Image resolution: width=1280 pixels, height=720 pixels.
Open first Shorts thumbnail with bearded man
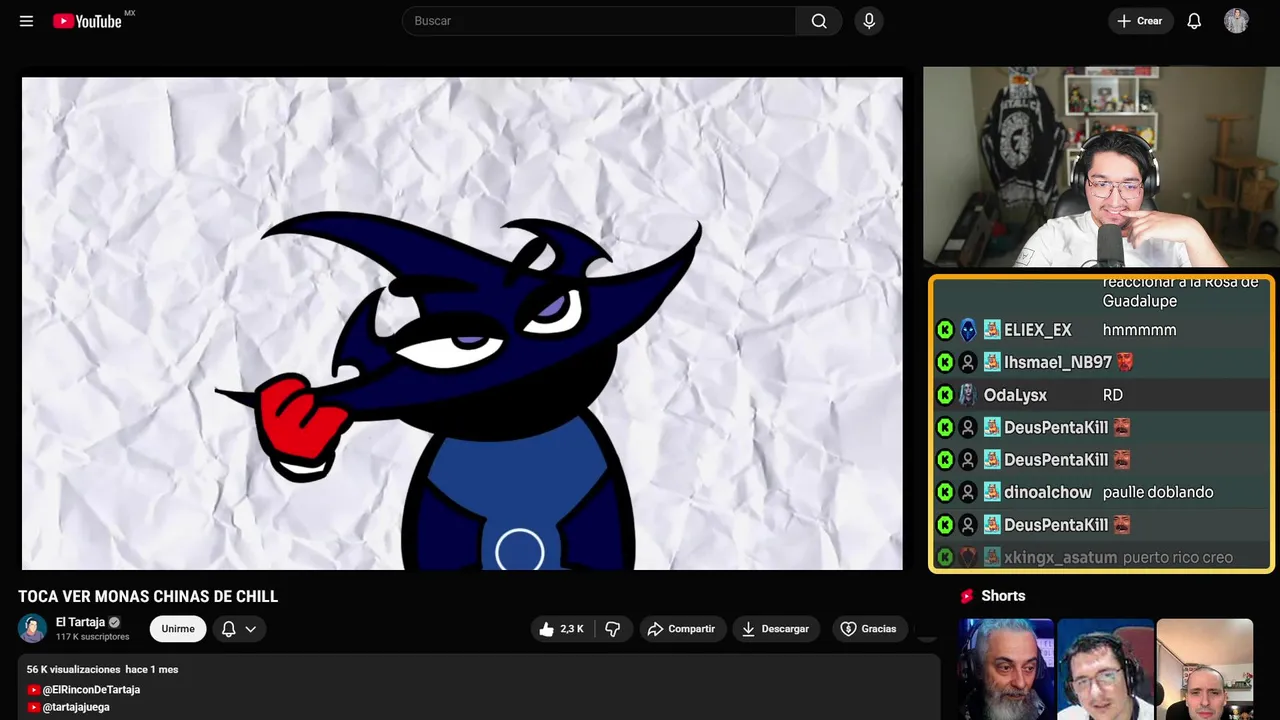coord(1006,669)
